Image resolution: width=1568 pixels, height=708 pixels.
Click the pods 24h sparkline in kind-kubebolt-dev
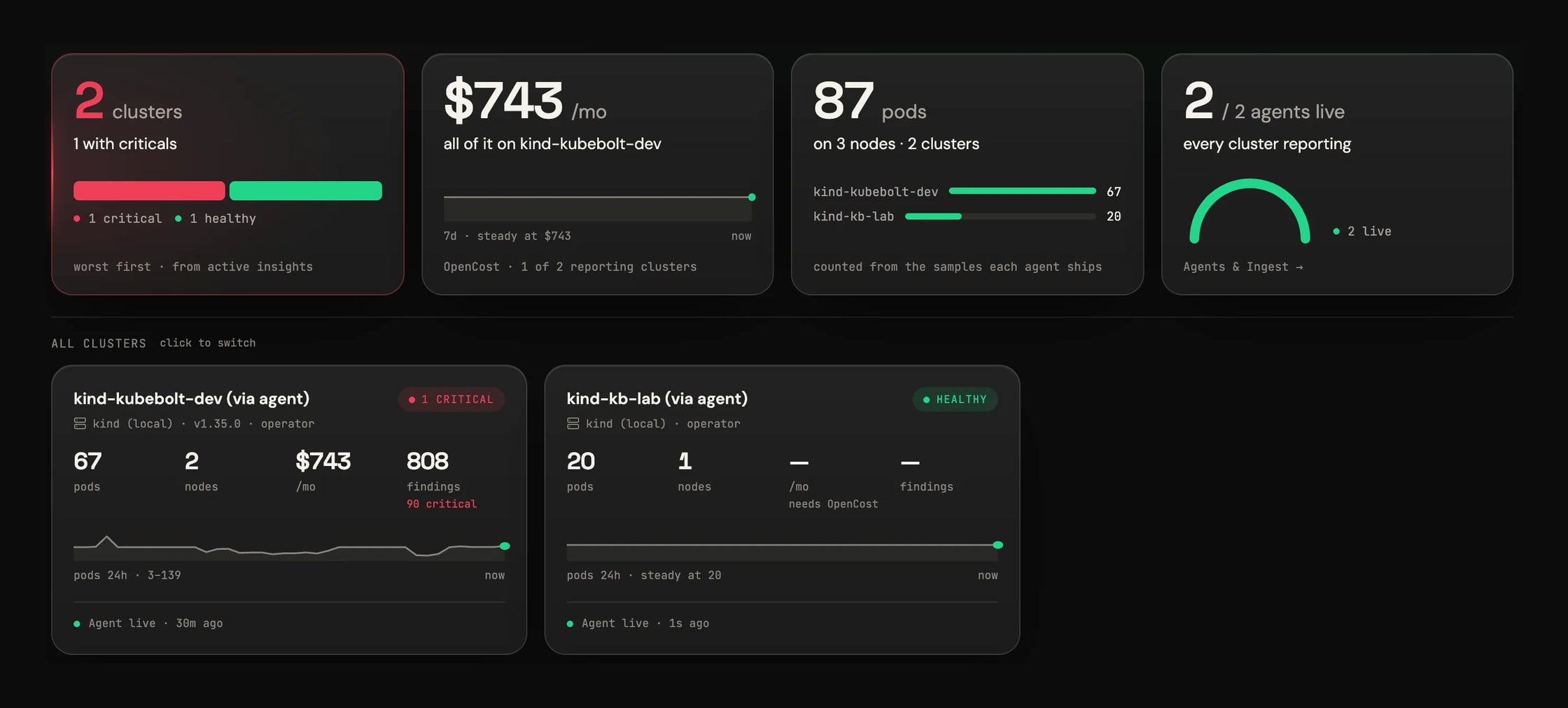(x=291, y=547)
